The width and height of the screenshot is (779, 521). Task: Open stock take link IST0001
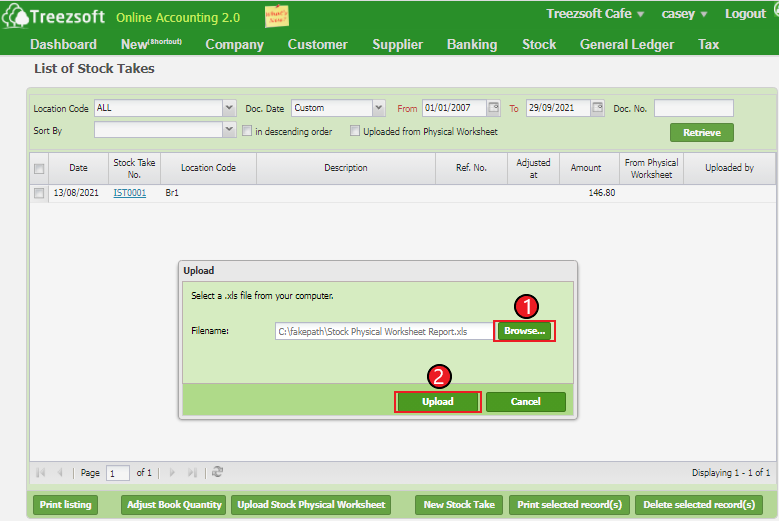pos(129,193)
